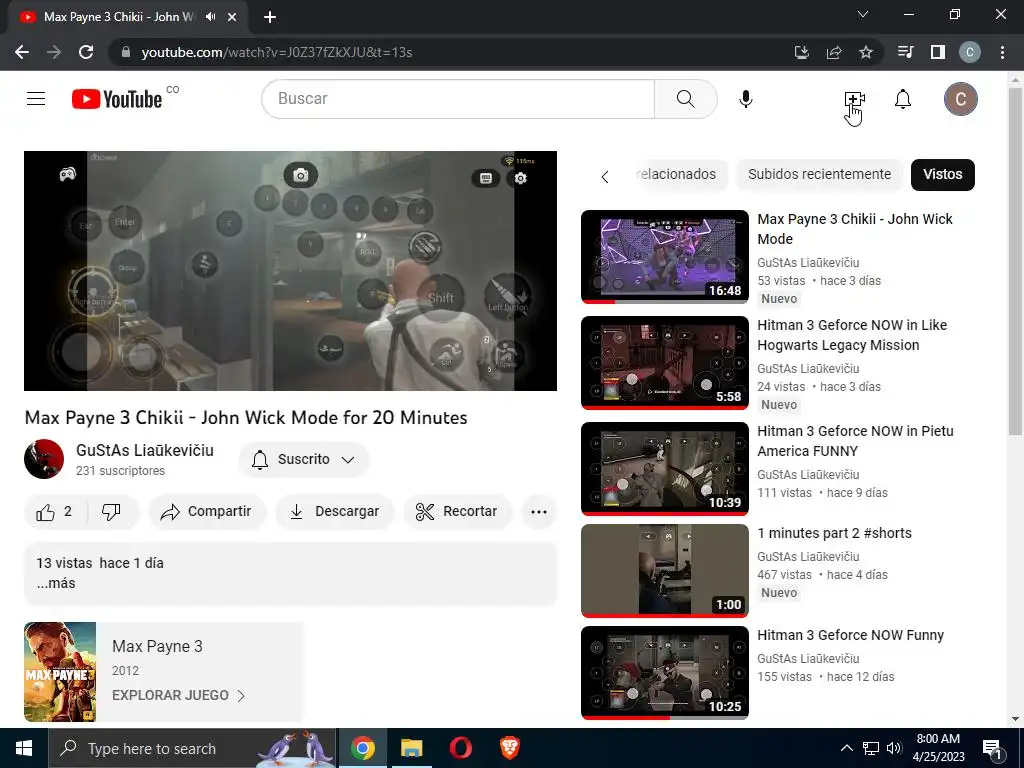
Task: Like the video with thumbs up
Action: click(x=46, y=512)
